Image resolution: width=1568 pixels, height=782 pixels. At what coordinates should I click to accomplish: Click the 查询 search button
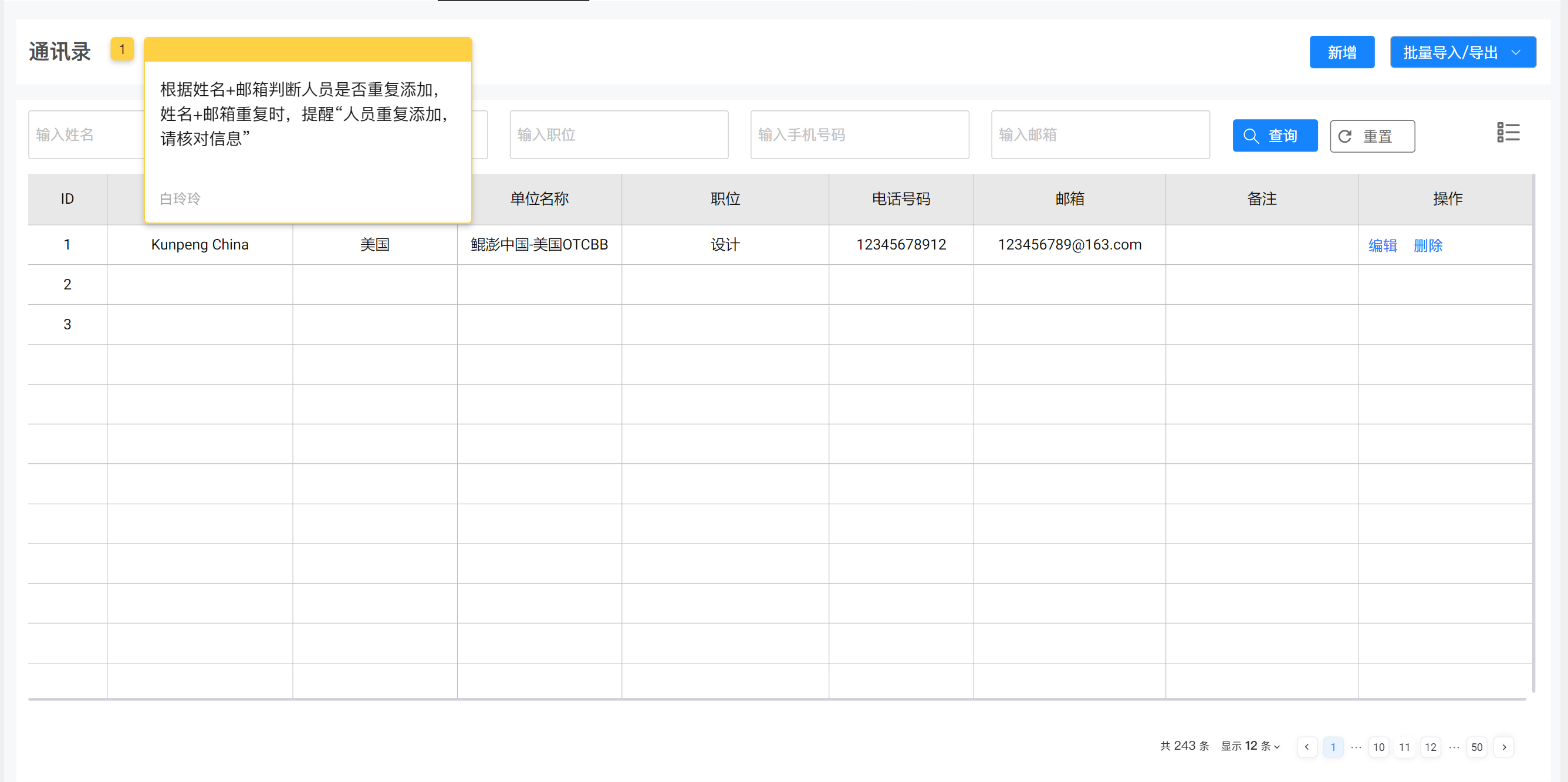[x=1275, y=136]
